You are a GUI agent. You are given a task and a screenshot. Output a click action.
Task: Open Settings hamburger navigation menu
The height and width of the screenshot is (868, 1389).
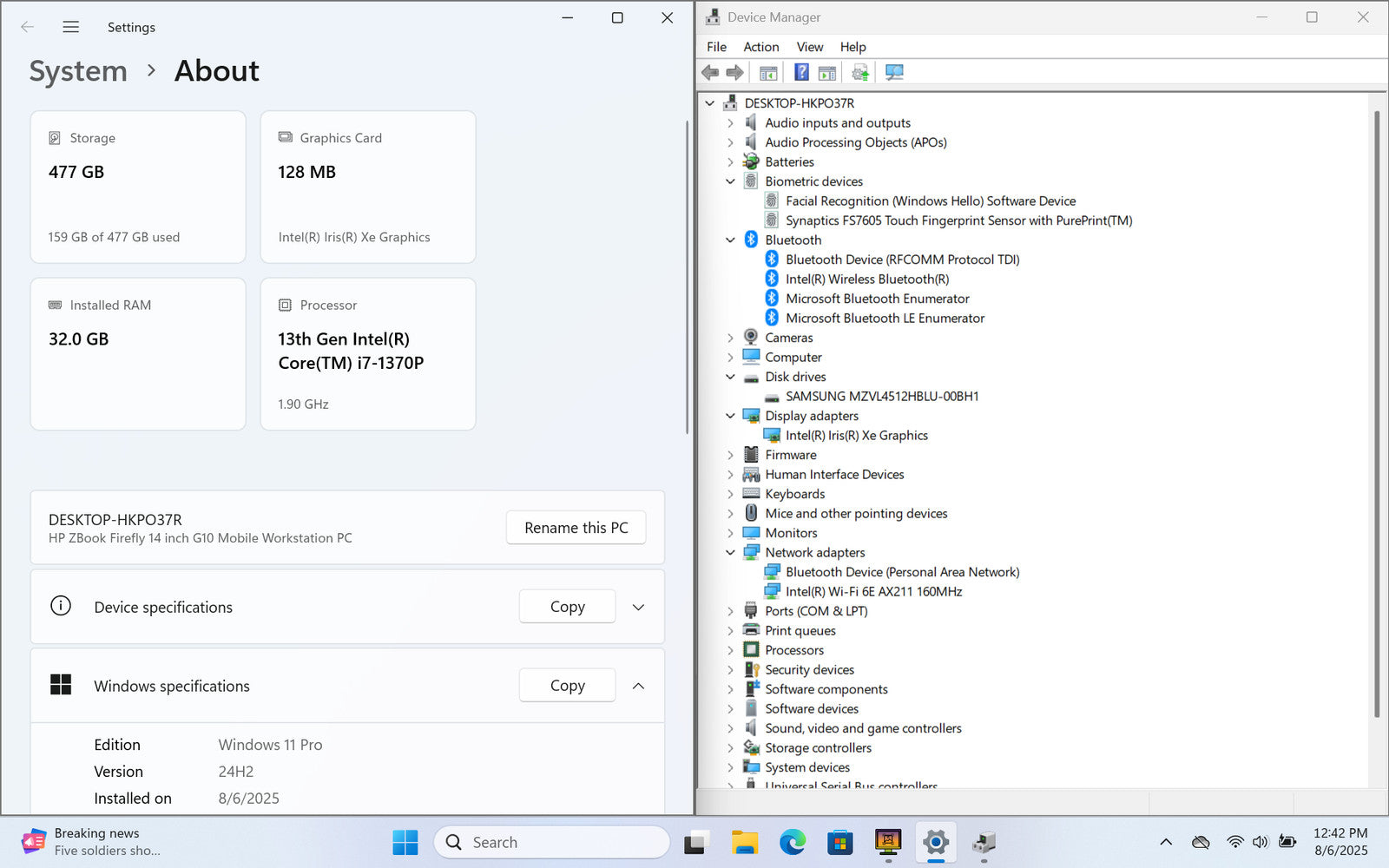(71, 27)
